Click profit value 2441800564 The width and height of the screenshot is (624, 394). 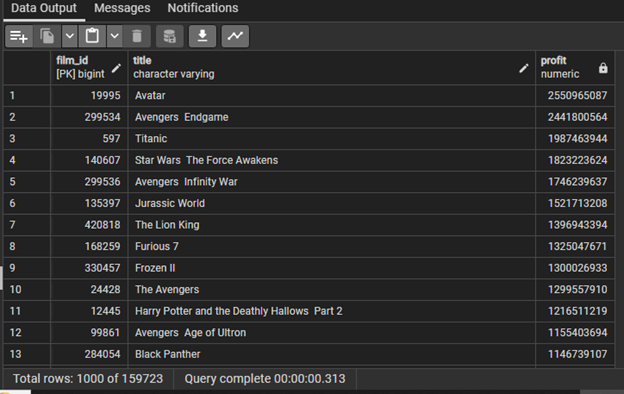coord(575,117)
